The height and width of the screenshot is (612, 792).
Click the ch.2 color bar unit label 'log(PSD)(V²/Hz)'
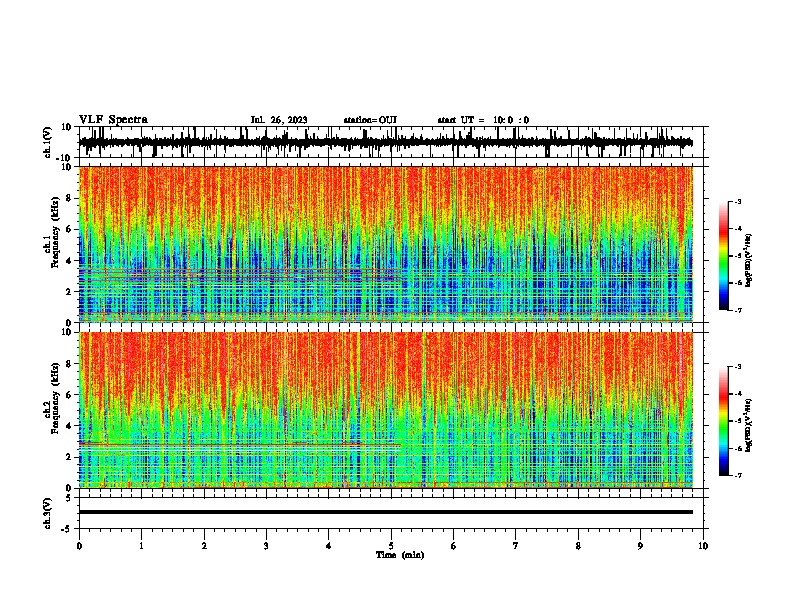click(x=749, y=425)
